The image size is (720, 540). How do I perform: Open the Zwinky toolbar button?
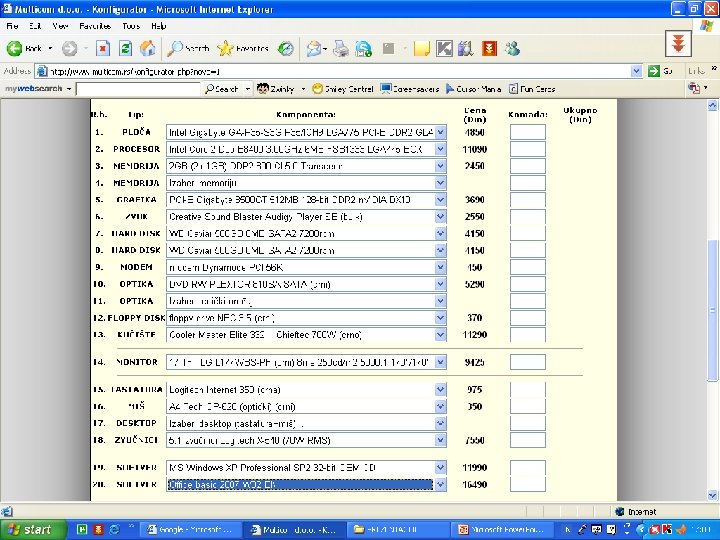(x=276, y=89)
